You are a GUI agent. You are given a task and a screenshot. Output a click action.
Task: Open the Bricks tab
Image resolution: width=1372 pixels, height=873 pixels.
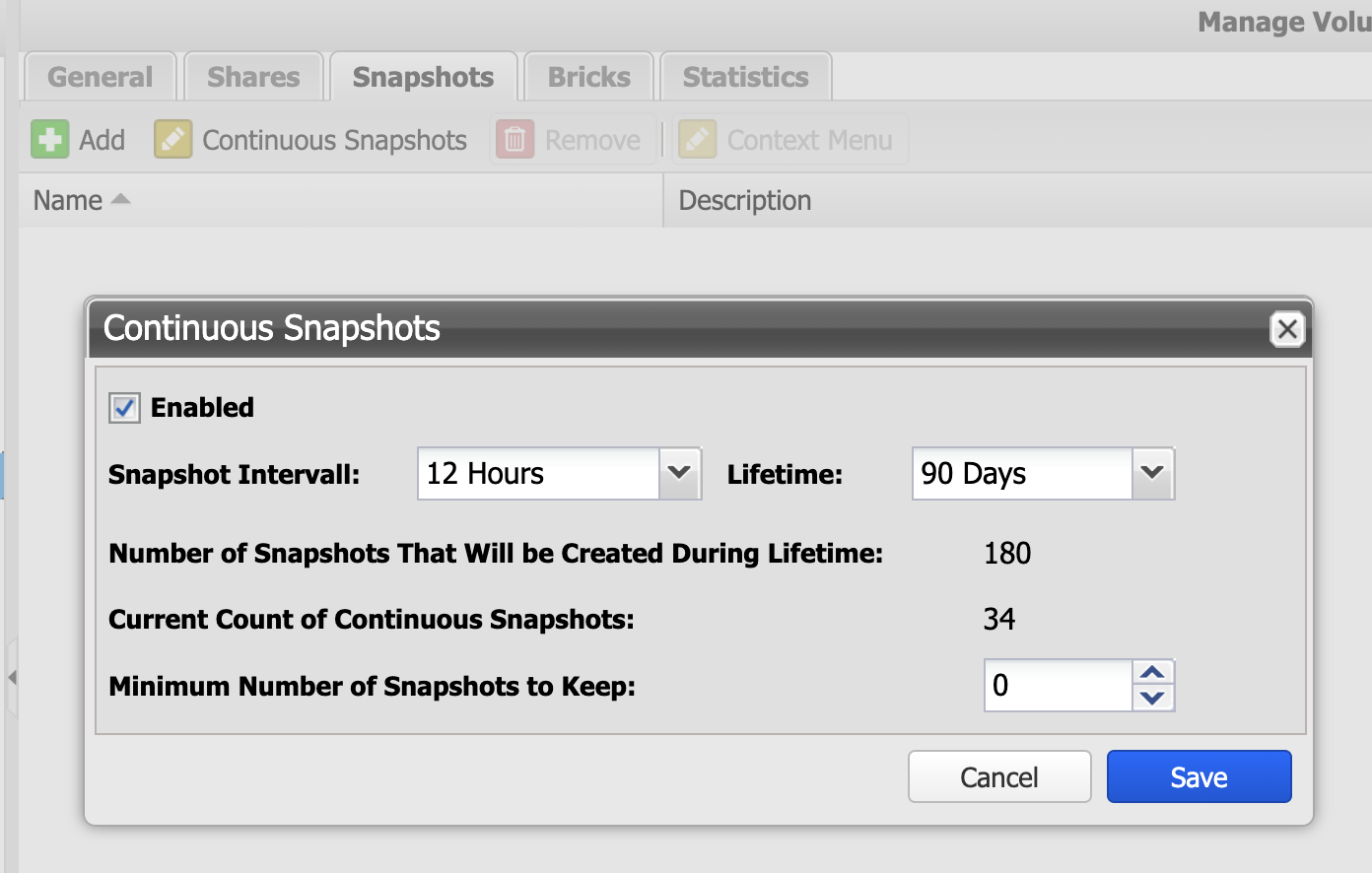tap(588, 77)
